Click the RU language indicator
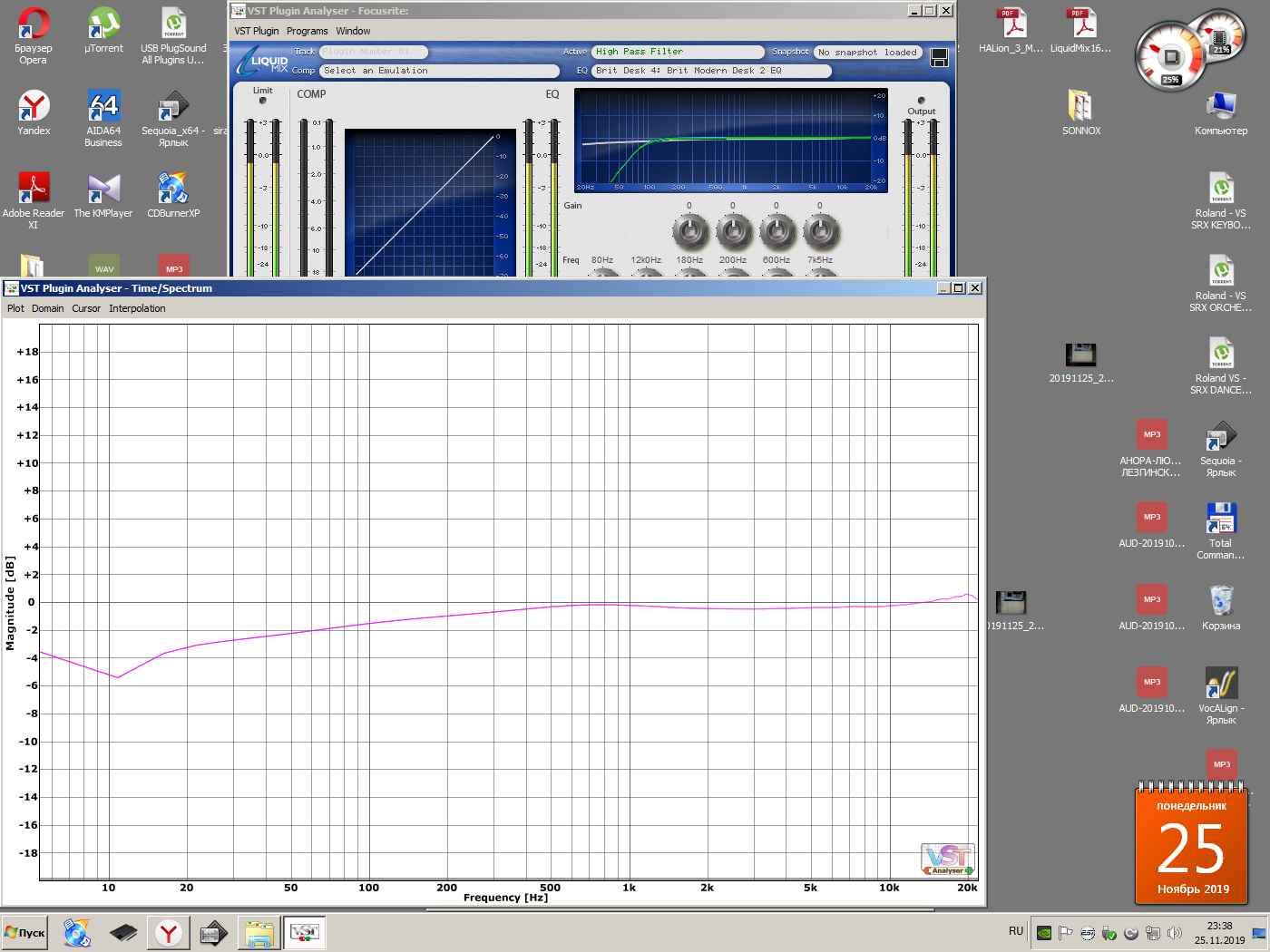This screenshot has width=1270, height=952. 1016,931
